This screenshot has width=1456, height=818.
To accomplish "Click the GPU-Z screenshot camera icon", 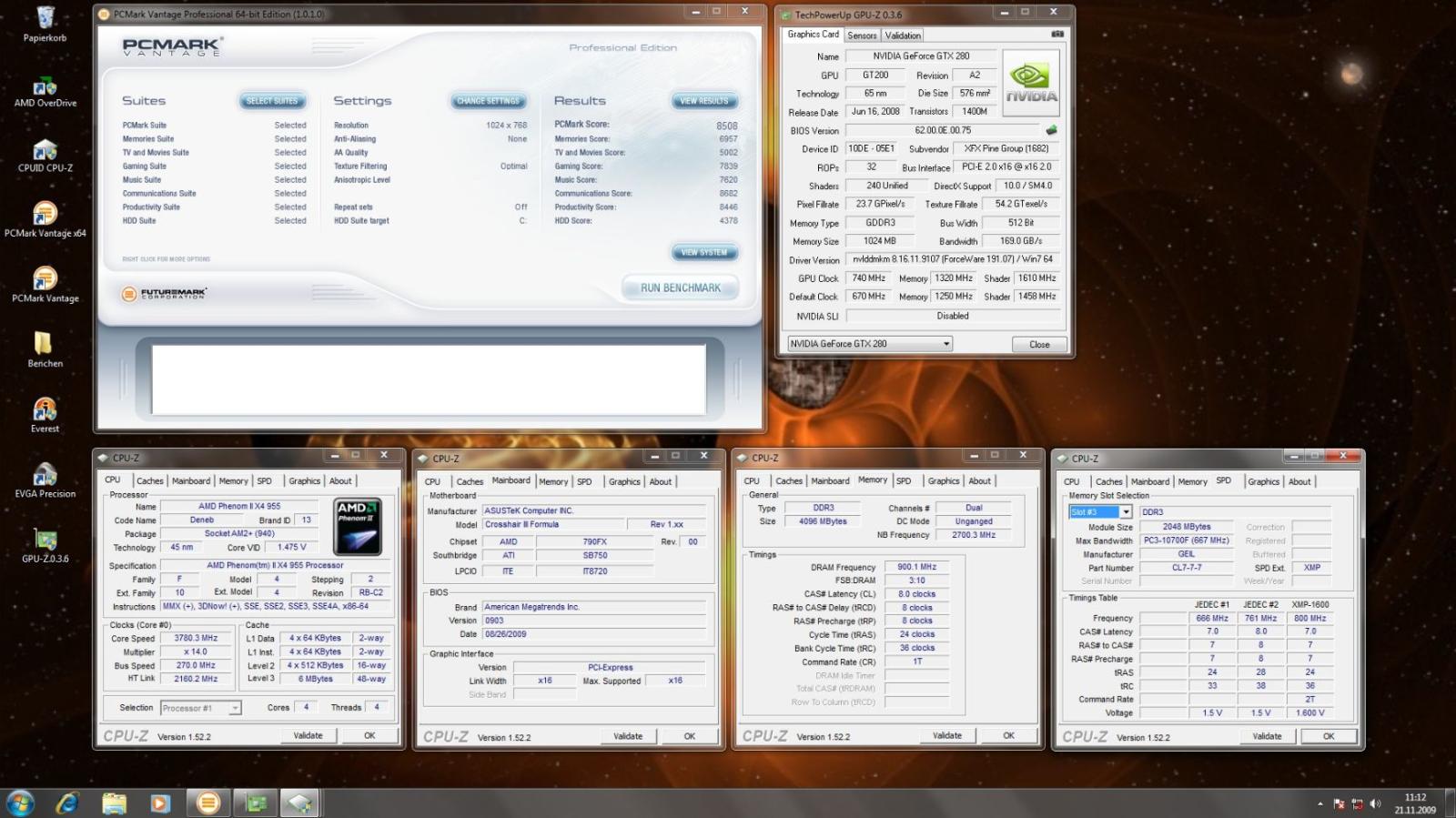I will 1057,35.
